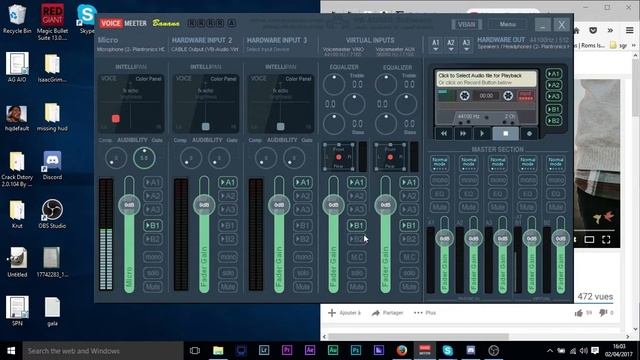This screenshot has height=360, width=640.
Task: Toggle Mute on master A1 bus
Action: 440,207
